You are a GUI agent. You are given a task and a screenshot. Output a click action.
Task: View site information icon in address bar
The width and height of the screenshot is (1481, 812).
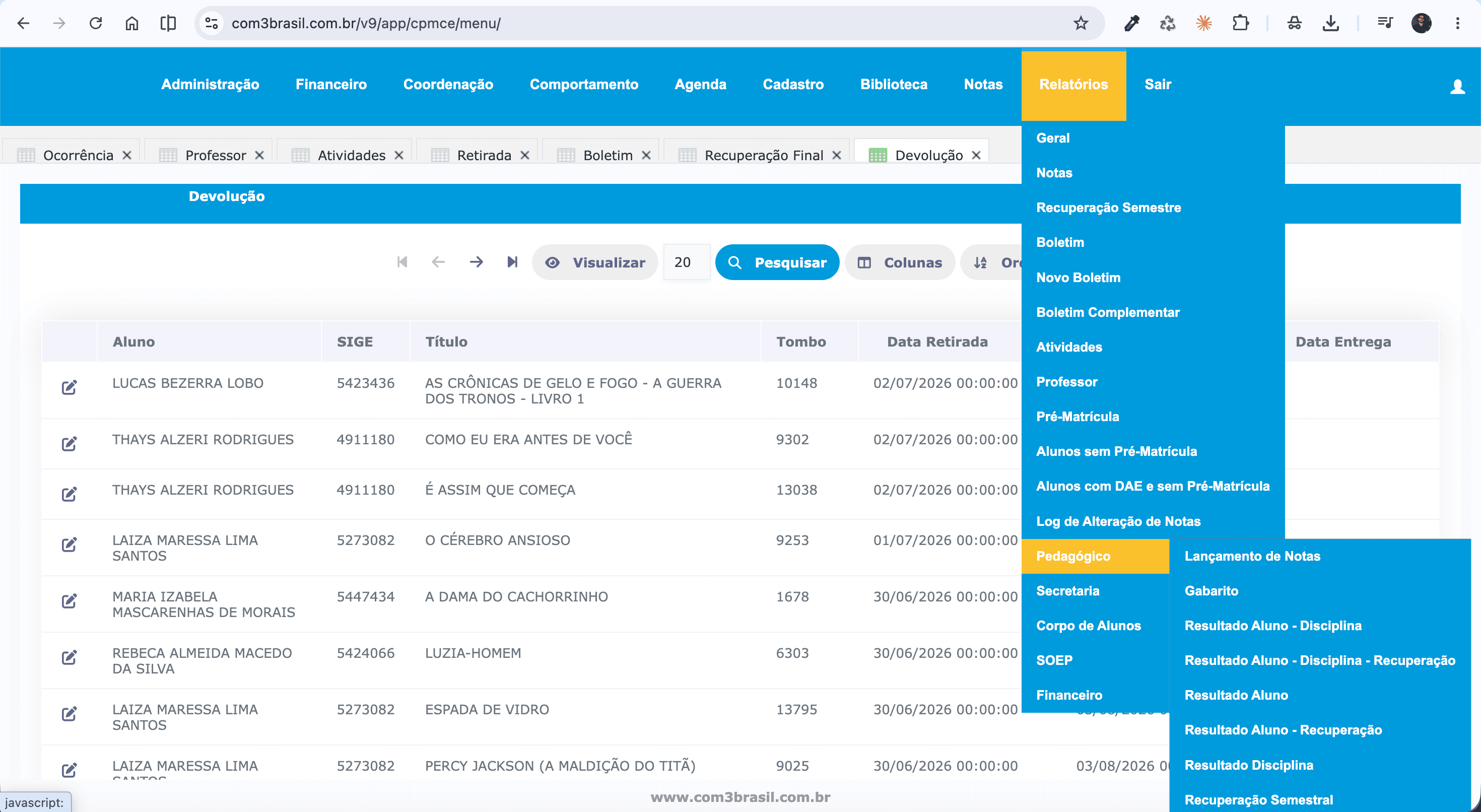212,23
